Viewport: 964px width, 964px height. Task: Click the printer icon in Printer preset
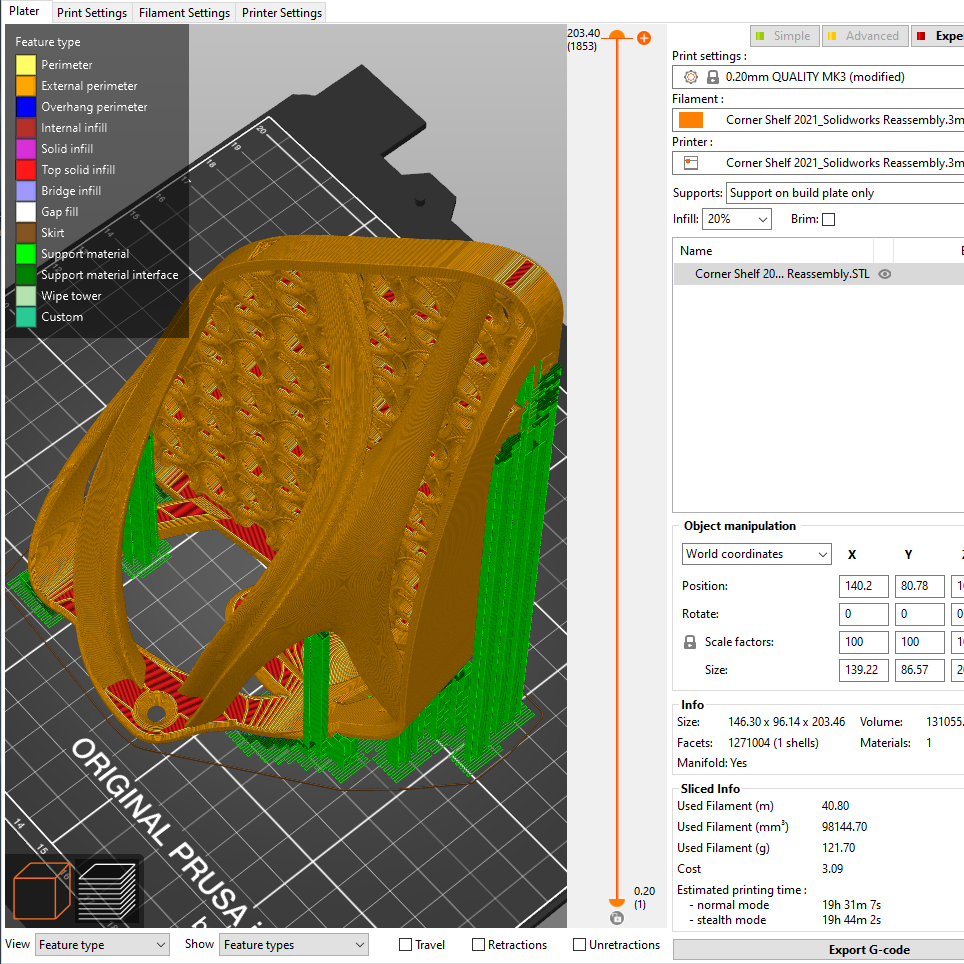coord(690,162)
